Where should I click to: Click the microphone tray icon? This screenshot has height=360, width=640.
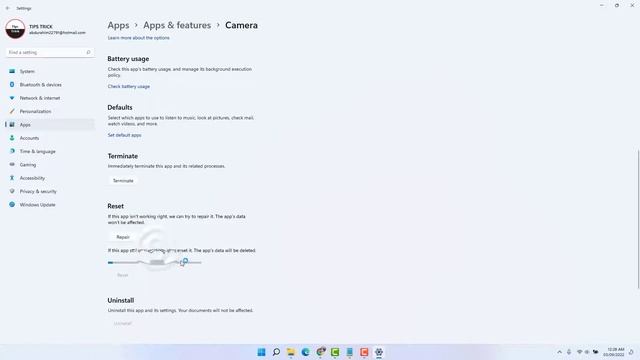(x=569, y=352)
